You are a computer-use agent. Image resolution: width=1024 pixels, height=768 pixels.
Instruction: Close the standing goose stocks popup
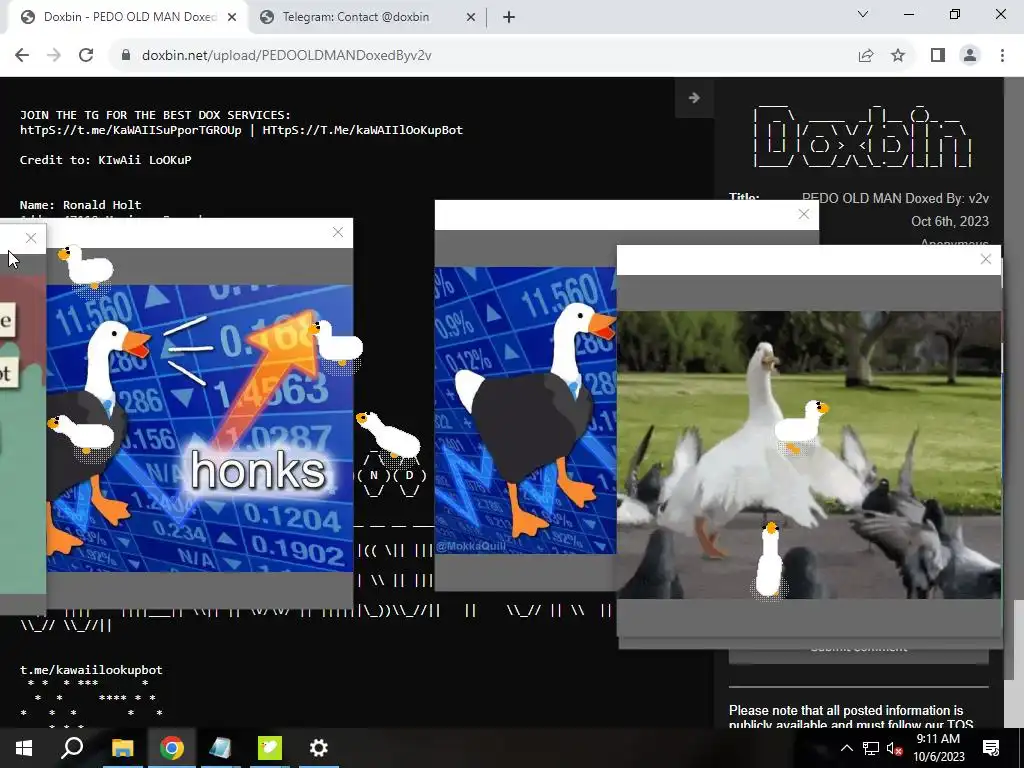[x=804, y=214]
